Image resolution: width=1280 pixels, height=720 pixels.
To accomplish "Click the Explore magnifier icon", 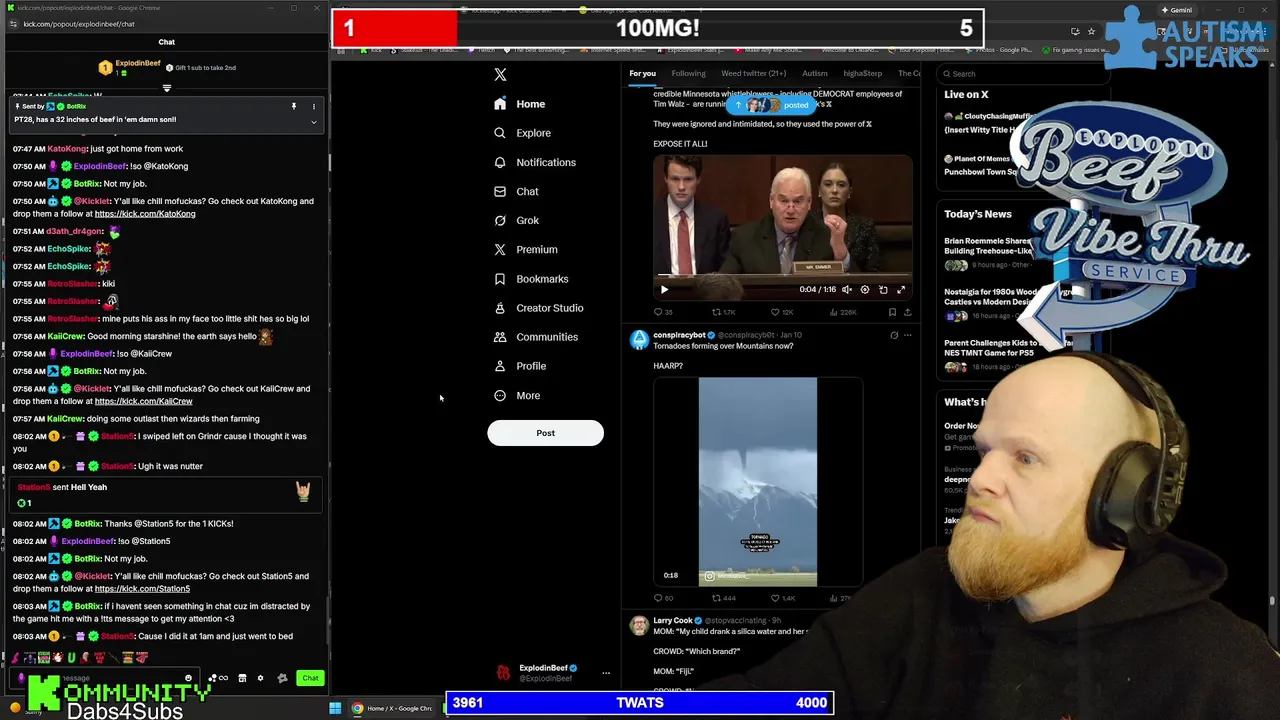I will tap(500, 133).
